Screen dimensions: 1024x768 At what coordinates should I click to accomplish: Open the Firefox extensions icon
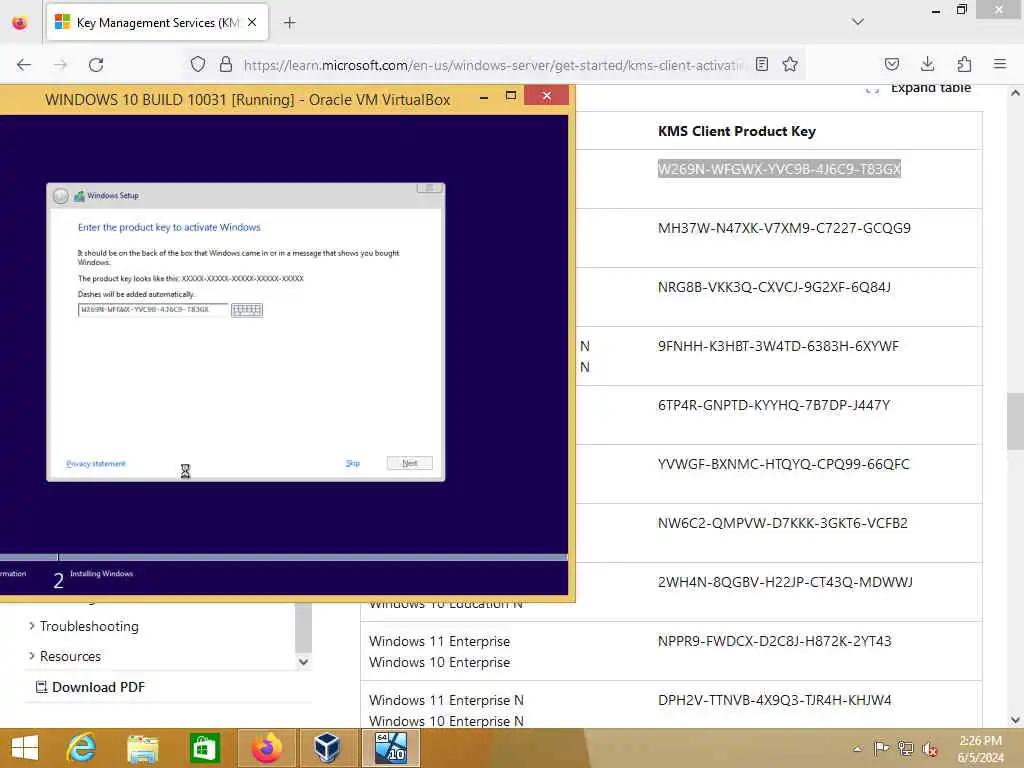pos(964,64)
